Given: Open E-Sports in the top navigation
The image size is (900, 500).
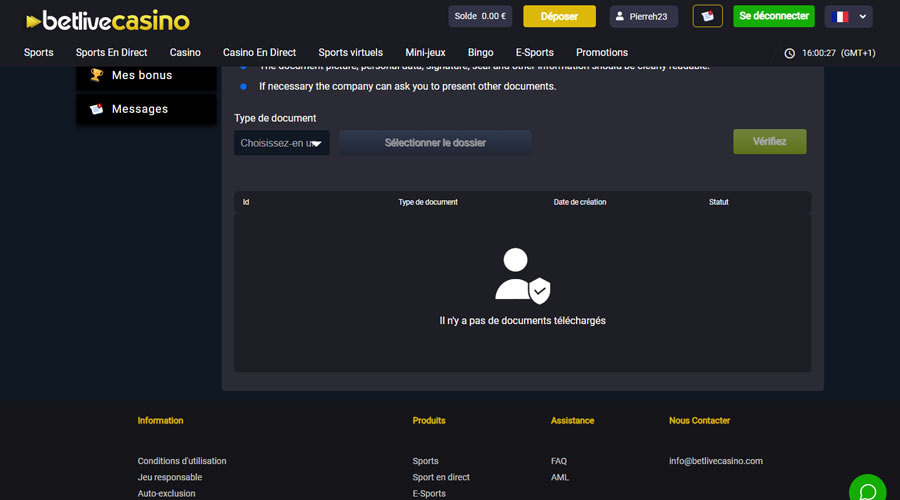Looking at the screenshot, I should 534,52.
